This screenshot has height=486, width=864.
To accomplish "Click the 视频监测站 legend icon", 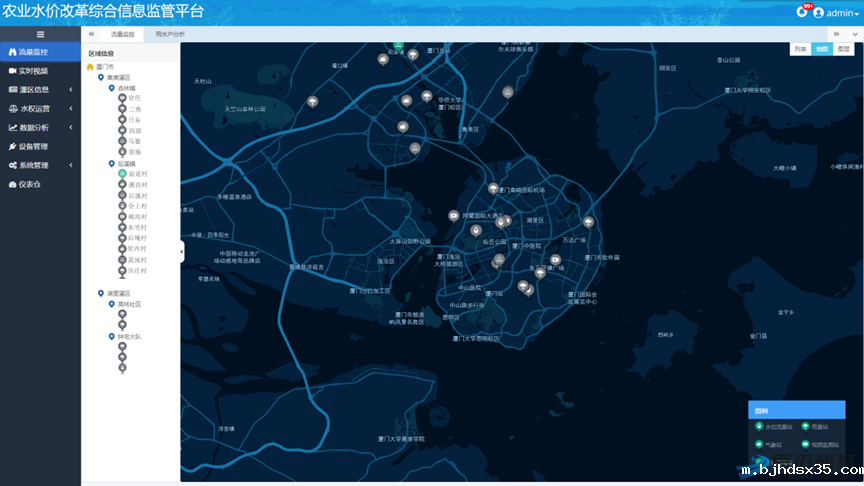I will point(805,444).
